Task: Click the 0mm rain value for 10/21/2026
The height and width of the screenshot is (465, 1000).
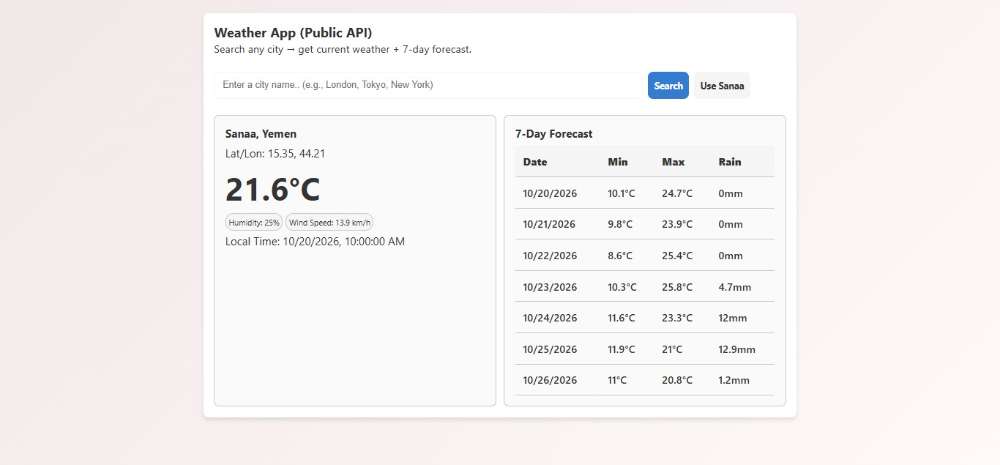Action: (x=730, y=225)
